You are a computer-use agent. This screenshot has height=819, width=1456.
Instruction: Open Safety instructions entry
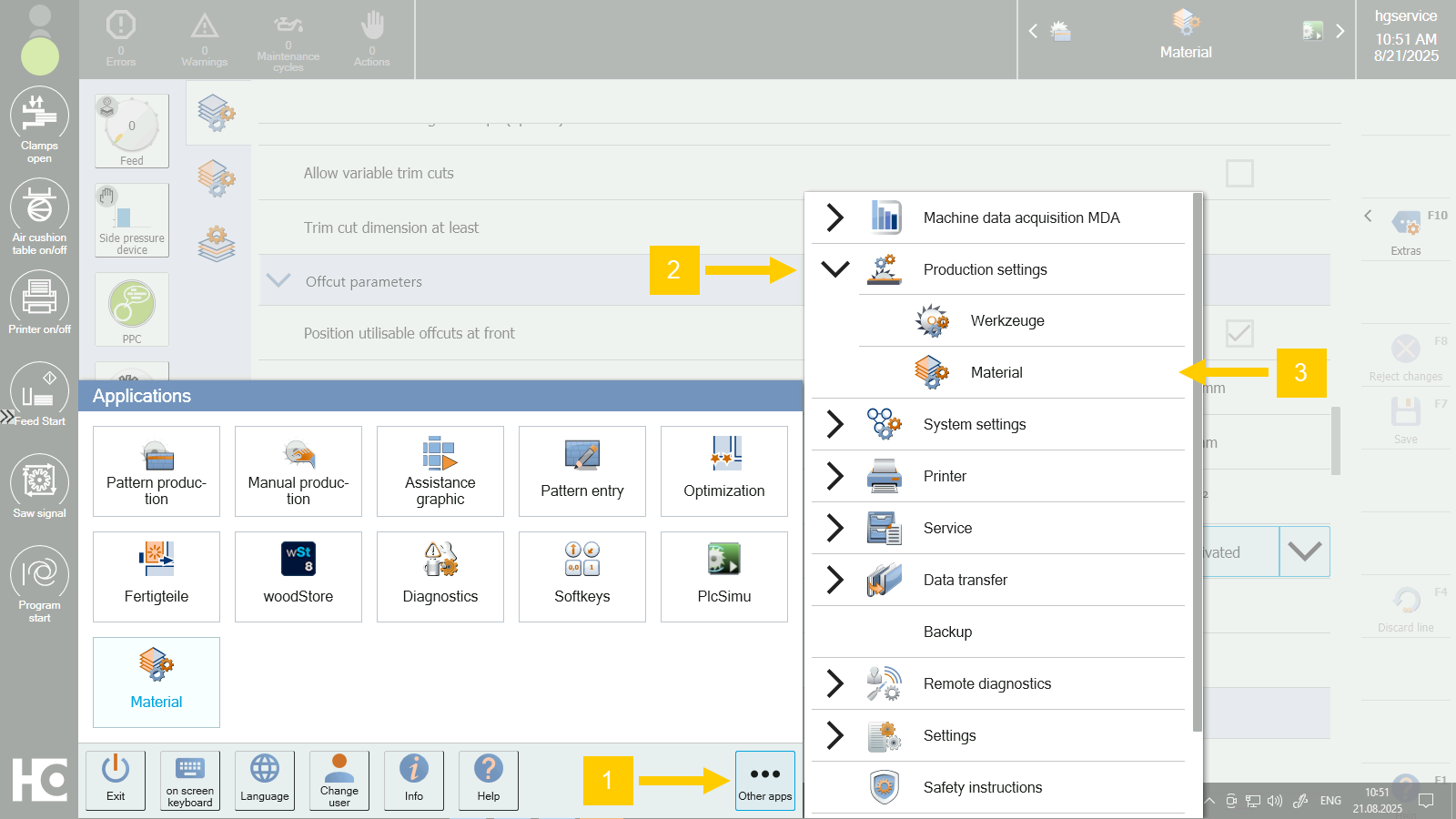[x=998, y=787]
